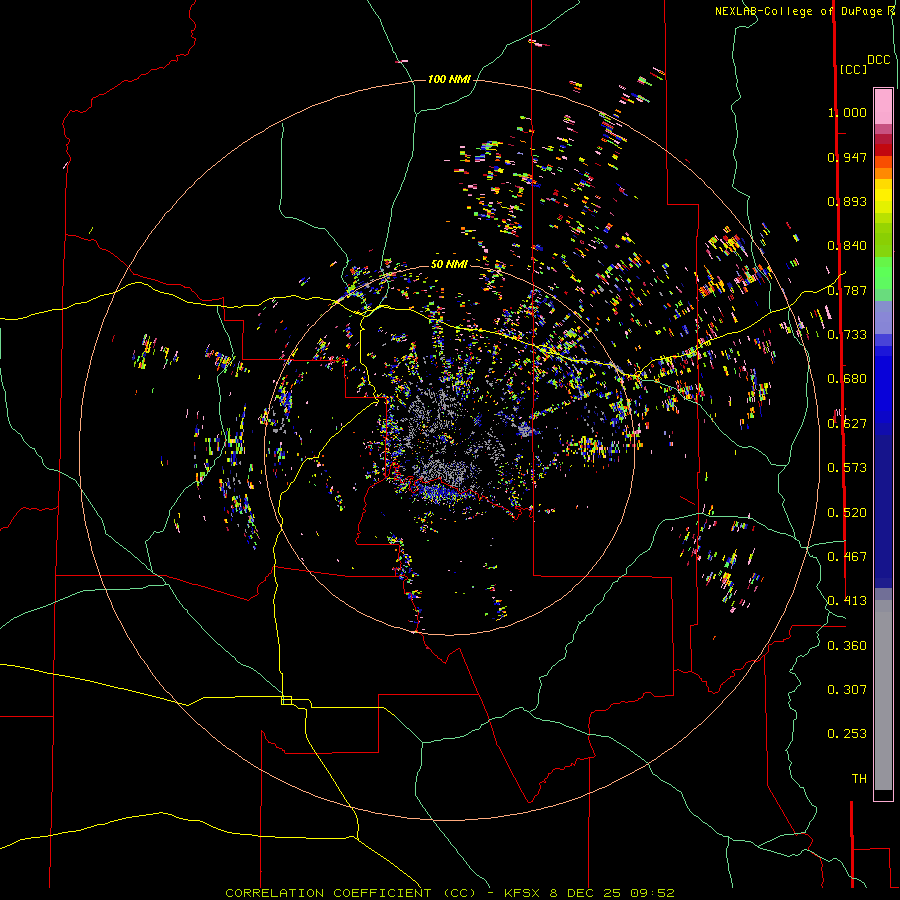
Task: Click the 0.360 scale value
Action: (847, 646)
